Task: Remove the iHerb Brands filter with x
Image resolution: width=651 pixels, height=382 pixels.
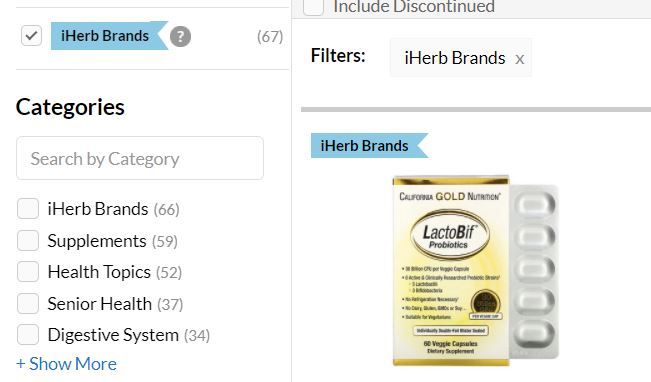Action: (519, 59)
